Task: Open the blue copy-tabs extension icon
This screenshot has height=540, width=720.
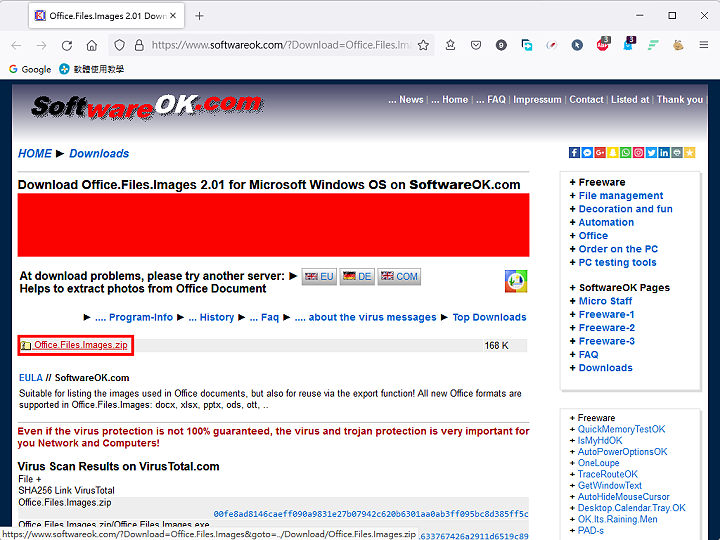Action: click(x=527, y=45)
